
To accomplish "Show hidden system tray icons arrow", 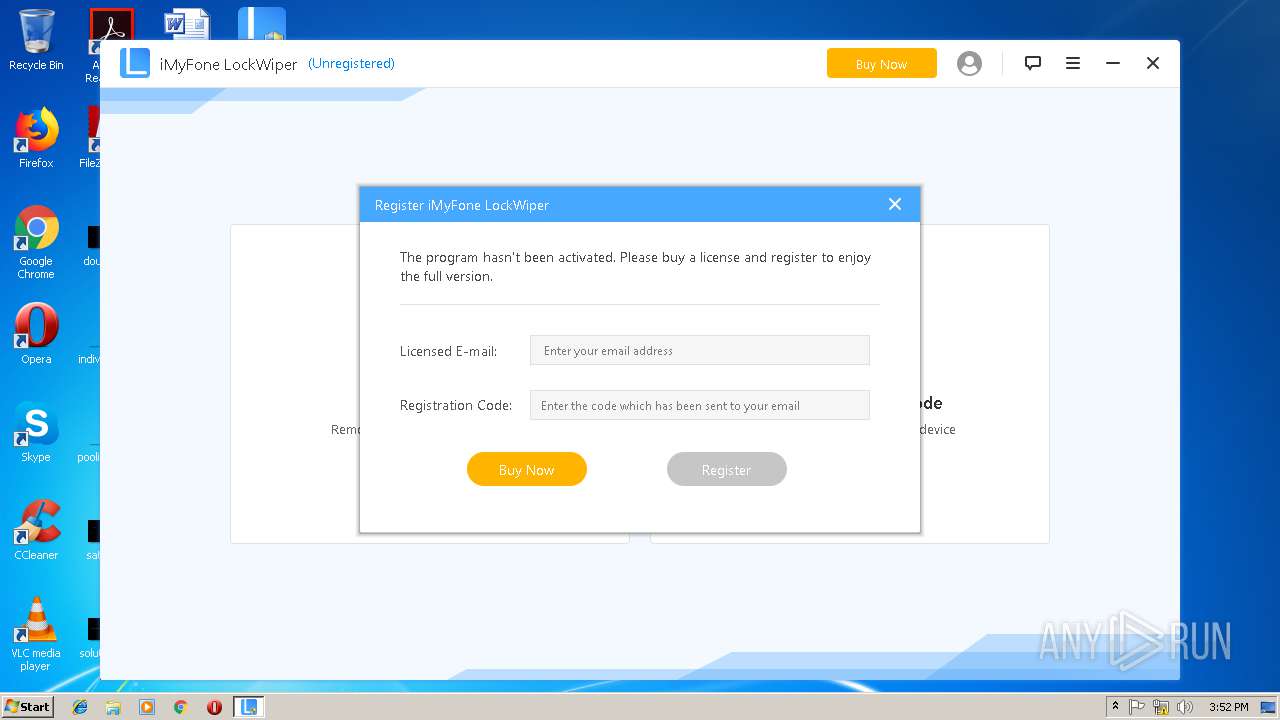I will pyautogui.click(x=1115, y=707).
